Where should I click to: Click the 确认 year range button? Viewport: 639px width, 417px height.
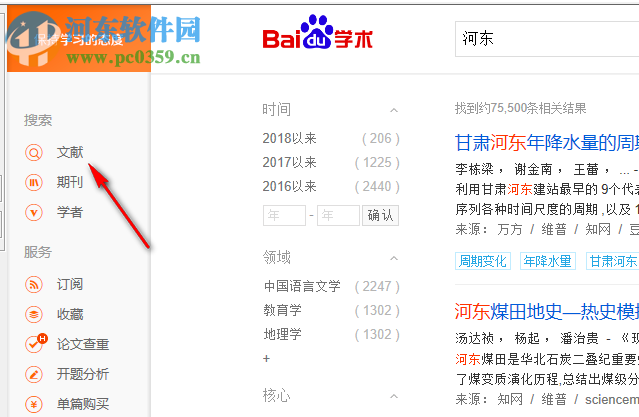380,215
